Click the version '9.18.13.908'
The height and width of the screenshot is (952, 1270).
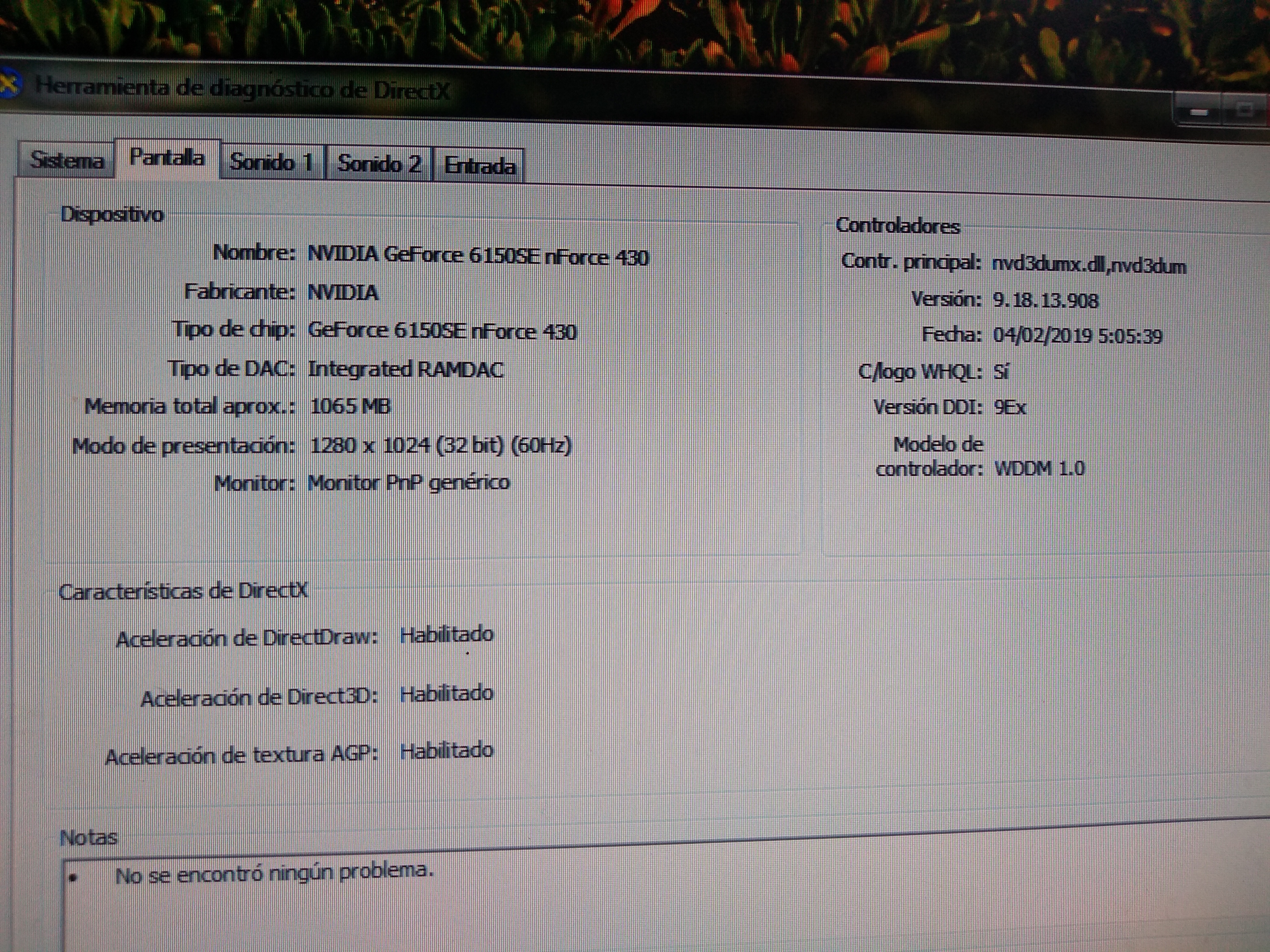(x=1045, y=300)
